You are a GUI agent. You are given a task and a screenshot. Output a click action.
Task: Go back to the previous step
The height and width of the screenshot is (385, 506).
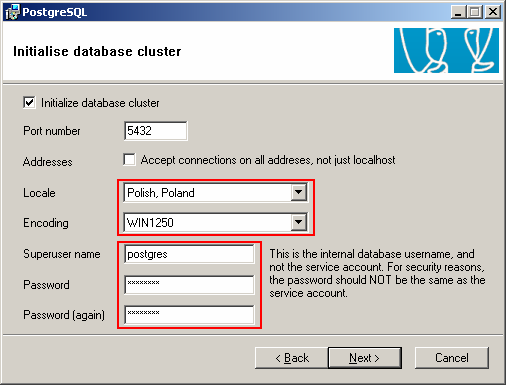[292, 358]
